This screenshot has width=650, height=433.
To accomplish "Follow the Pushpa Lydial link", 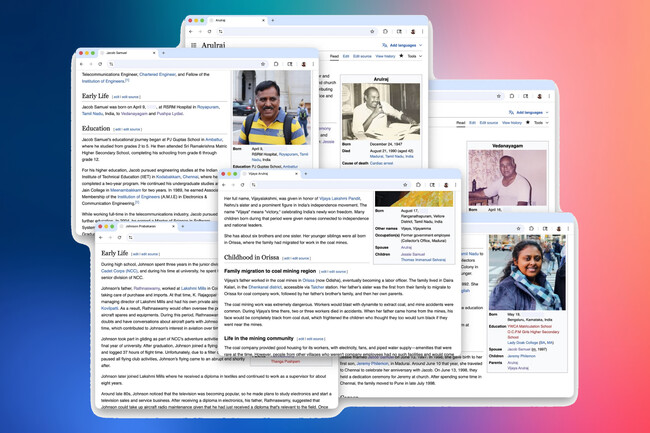I will pyautogui.click(x=170, y=114).
